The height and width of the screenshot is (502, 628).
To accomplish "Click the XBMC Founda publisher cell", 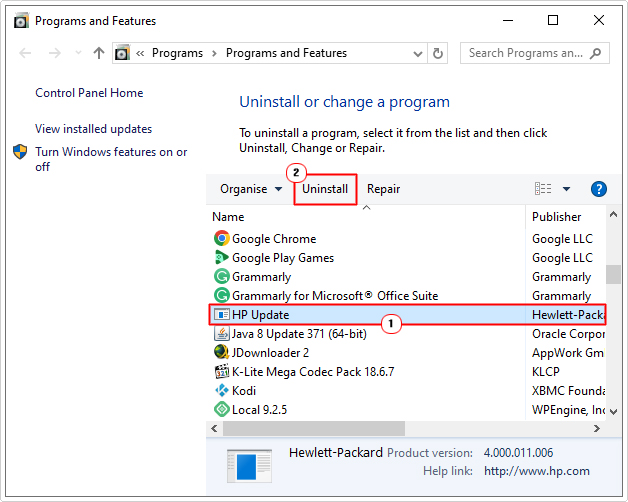I will pyautogui.click(x=568, y=391).
